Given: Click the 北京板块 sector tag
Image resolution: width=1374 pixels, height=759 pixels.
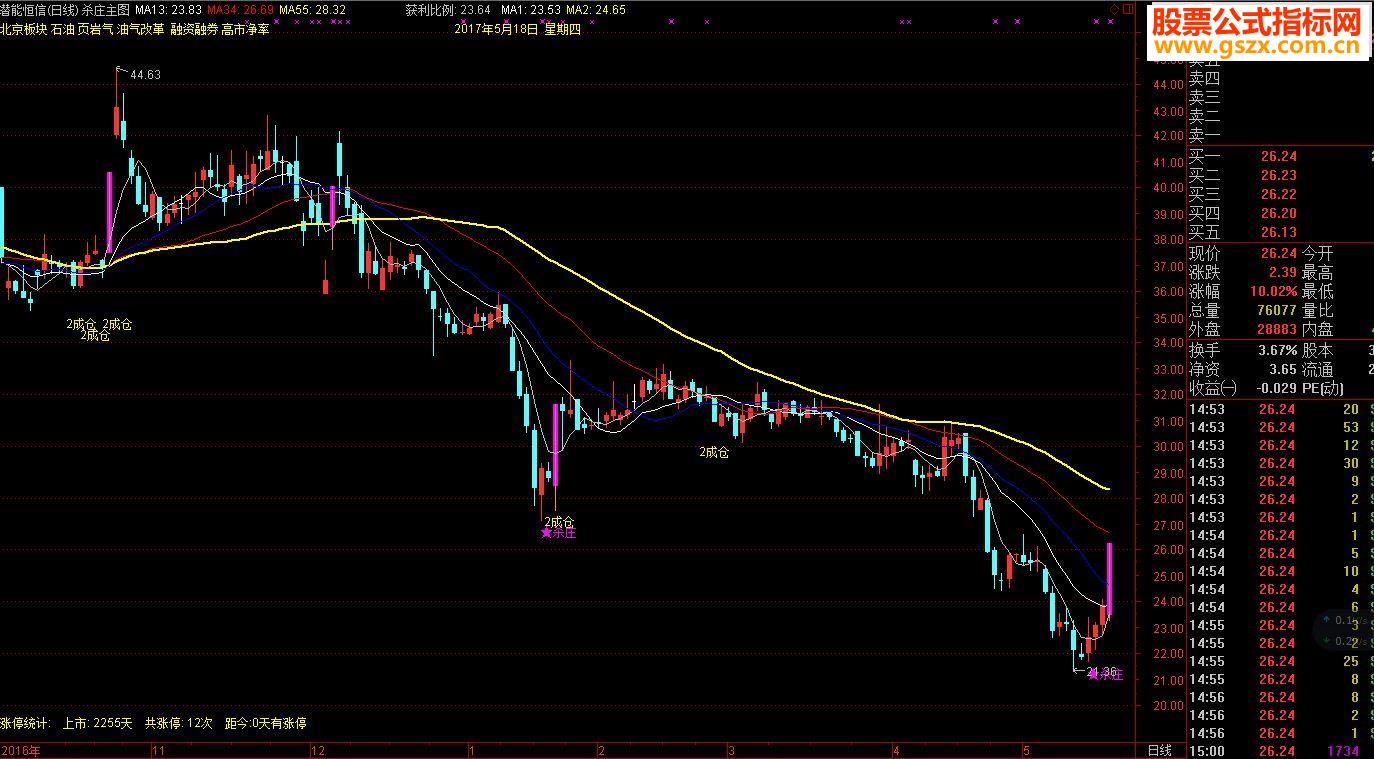Looking at the screenshot, I should [23, 29].
